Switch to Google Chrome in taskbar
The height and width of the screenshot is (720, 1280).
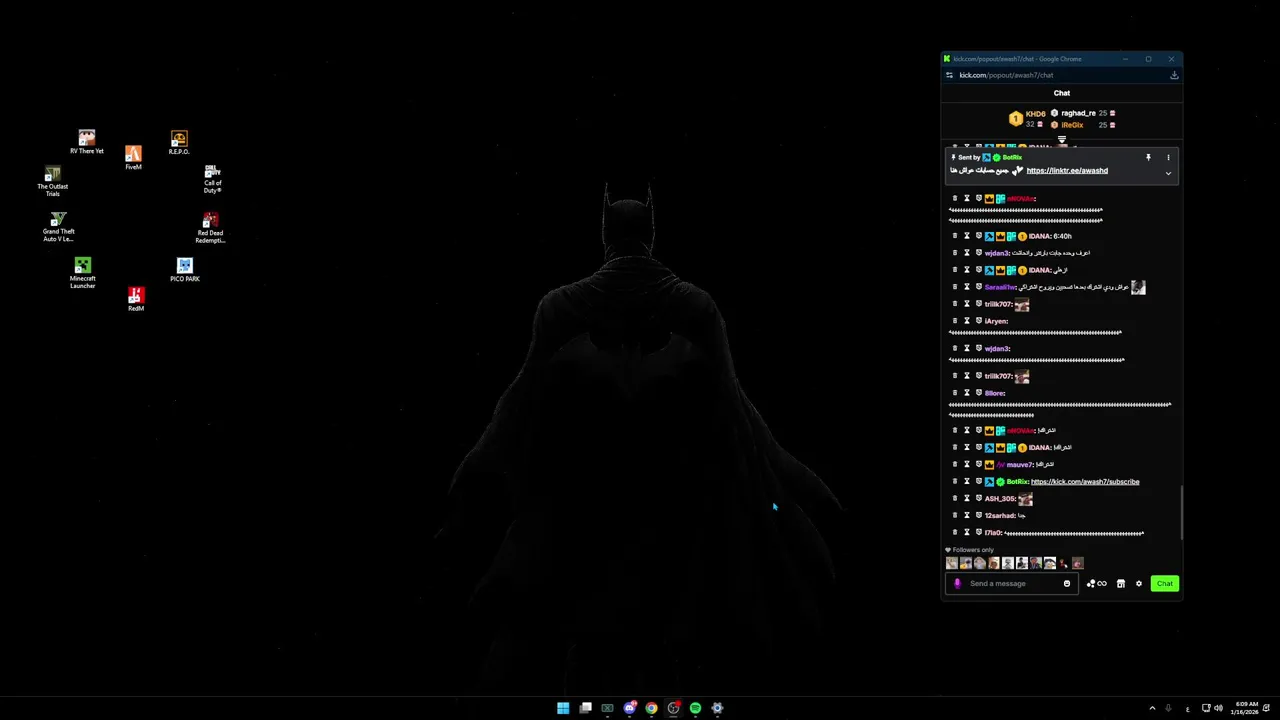(x=651, y=708)
